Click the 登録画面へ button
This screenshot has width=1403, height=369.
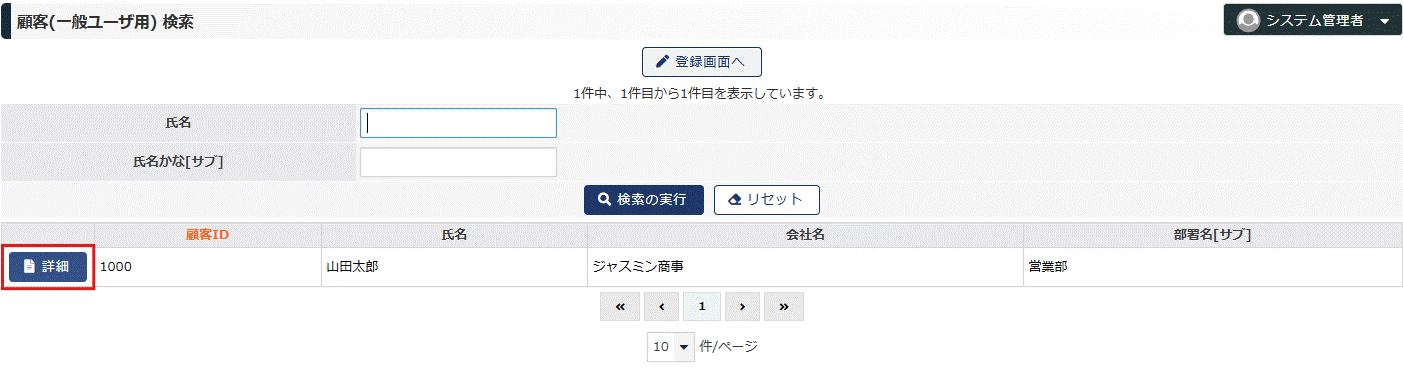701,61
